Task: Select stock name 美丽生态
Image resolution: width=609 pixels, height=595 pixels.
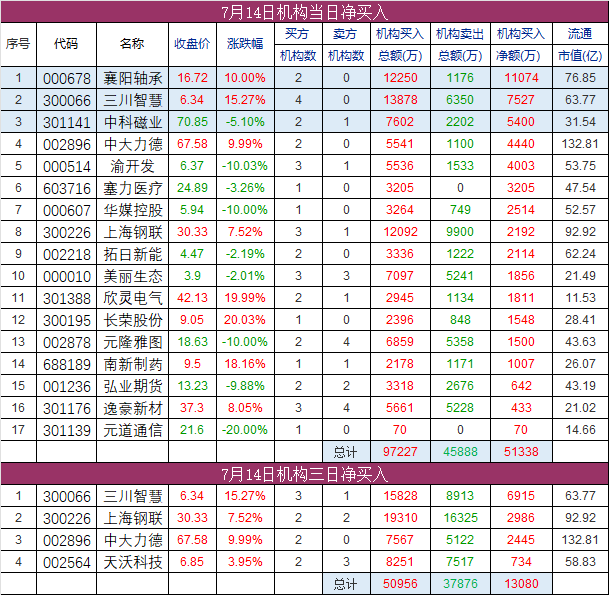Action: (x=132, y=276)
